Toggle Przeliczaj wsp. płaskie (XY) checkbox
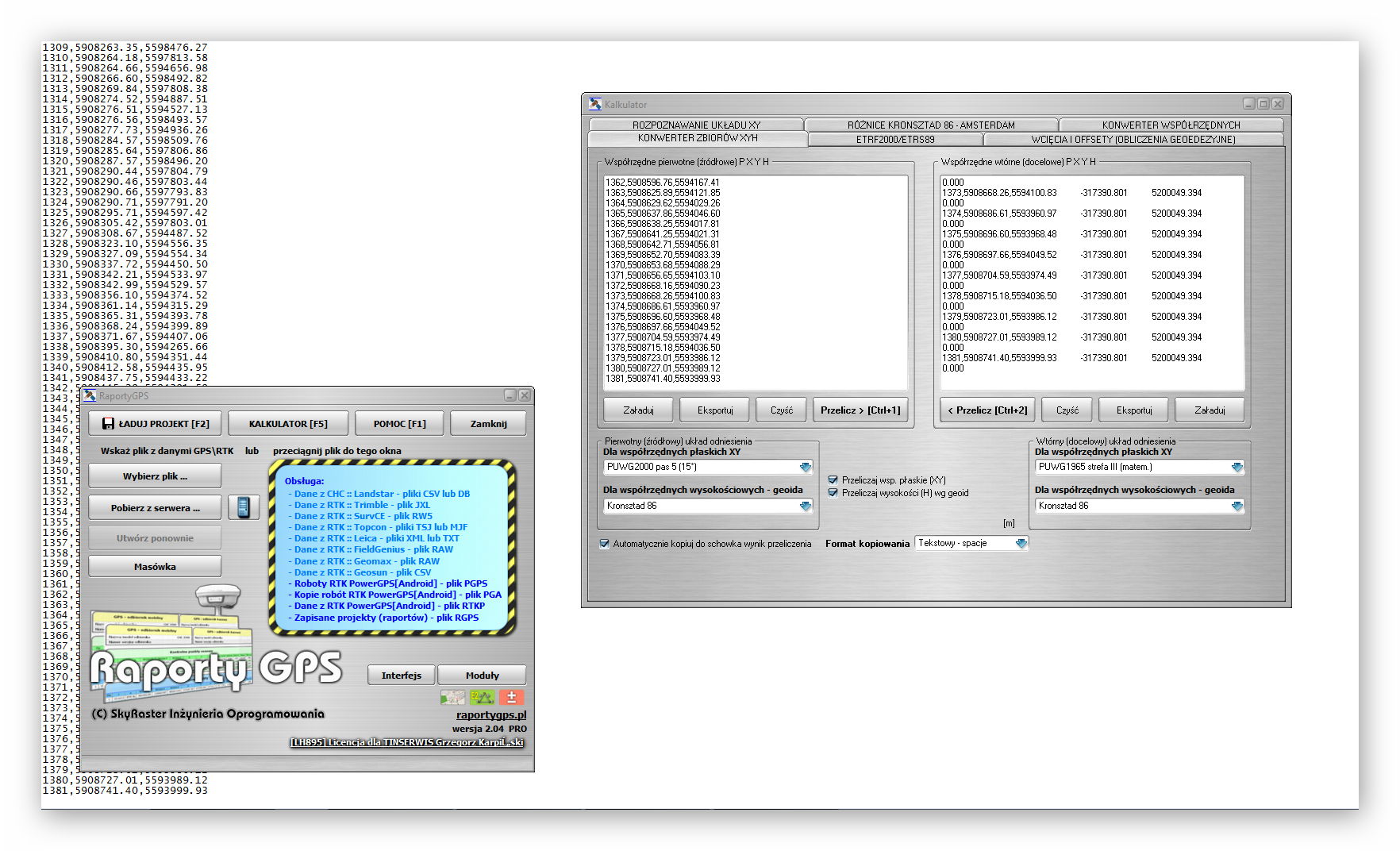The height and width of the screenshot is (851, 1400). pyautogui.click(x=833, y=480)
